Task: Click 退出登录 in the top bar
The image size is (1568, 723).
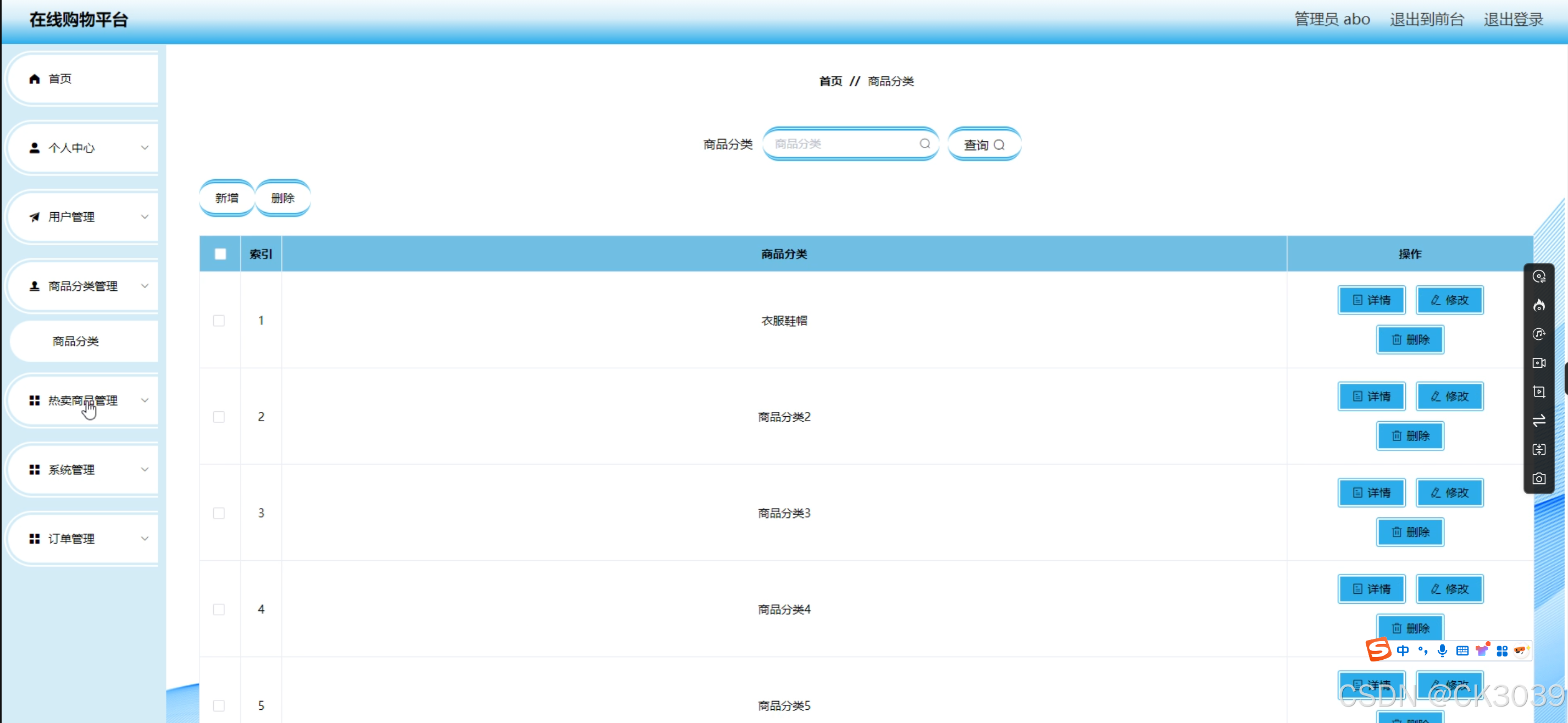Action: (x=1512, y=19)
